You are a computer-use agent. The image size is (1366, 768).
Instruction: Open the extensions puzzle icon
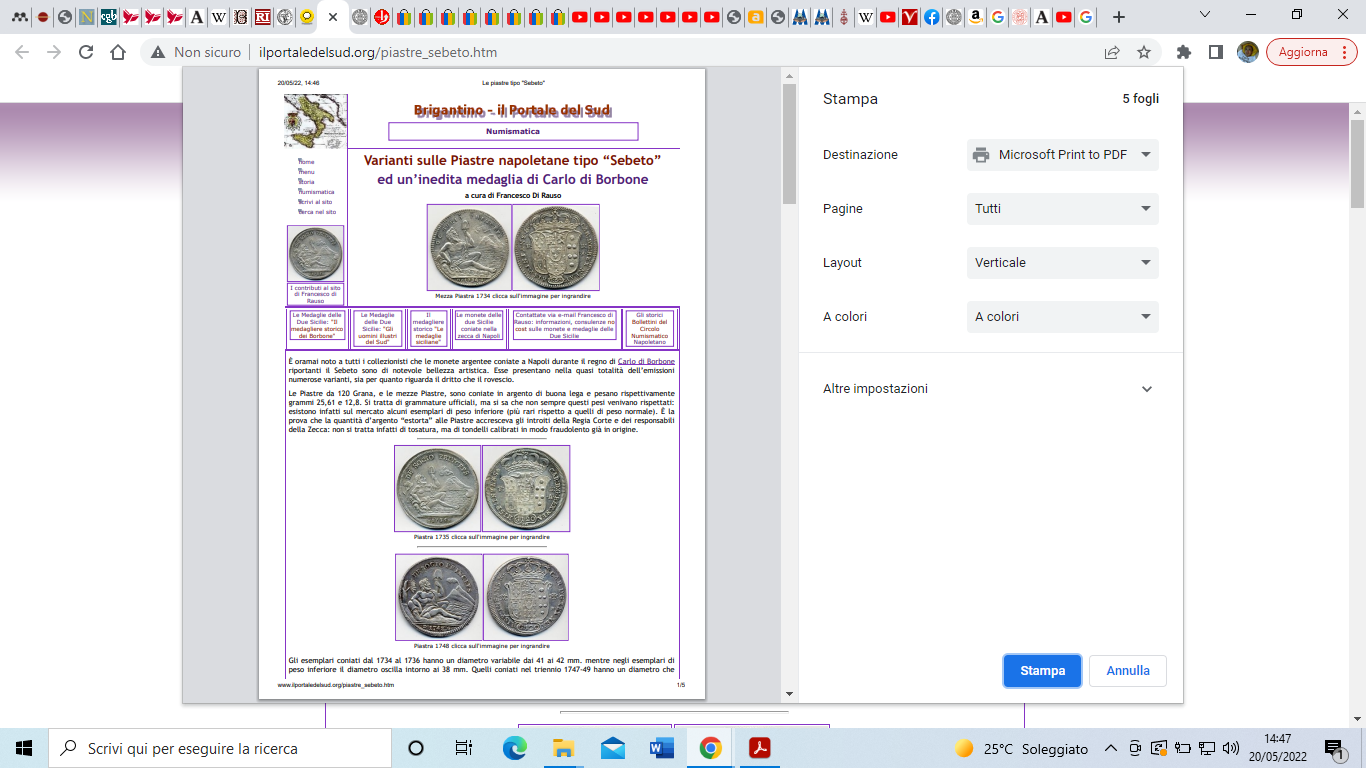click(1184, 52)
